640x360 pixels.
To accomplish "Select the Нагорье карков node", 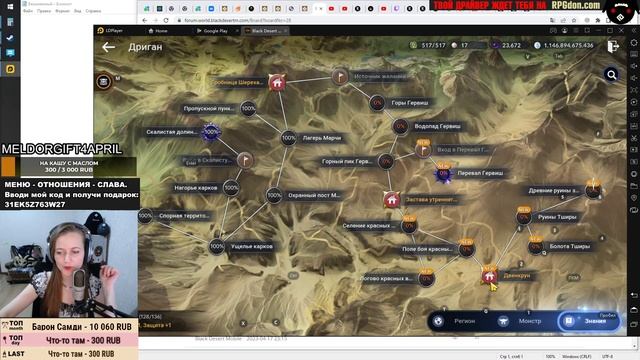I will point(231,188).
